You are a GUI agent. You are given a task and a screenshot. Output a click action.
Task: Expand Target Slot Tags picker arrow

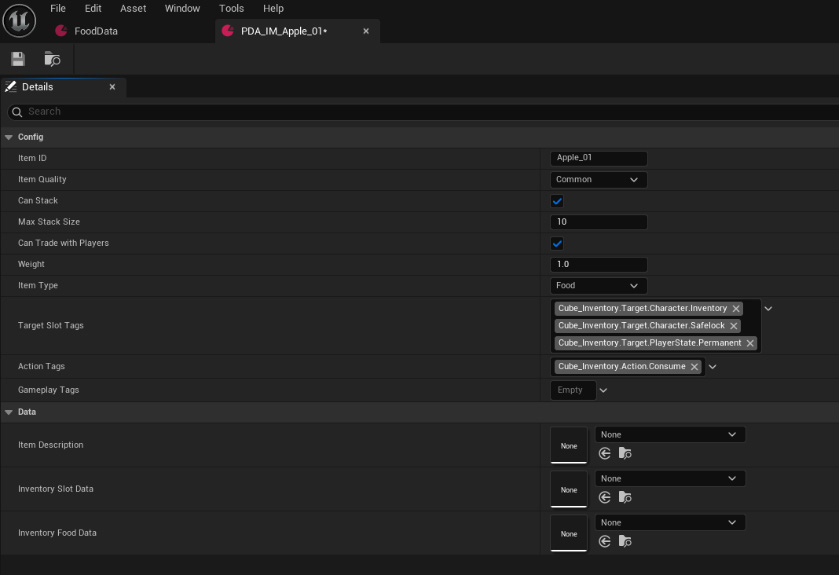tap(768, 309)
